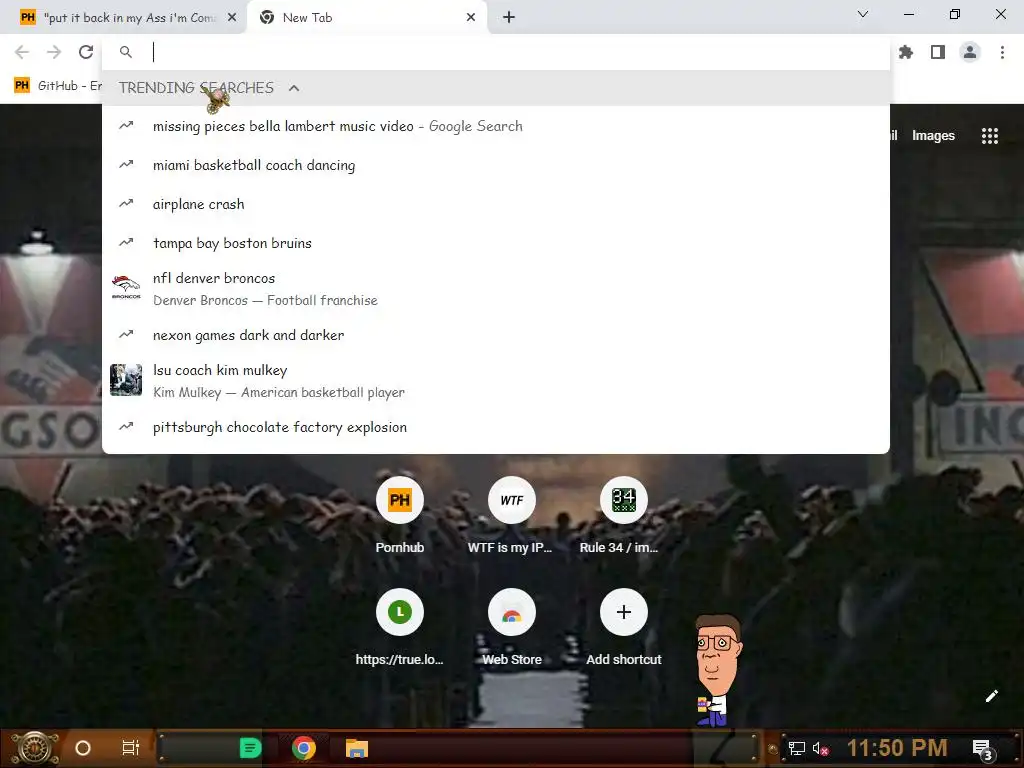Open a new tab with plus button
The height and width of the screenshot is (768, 1024).
click(x=509, y=18)
